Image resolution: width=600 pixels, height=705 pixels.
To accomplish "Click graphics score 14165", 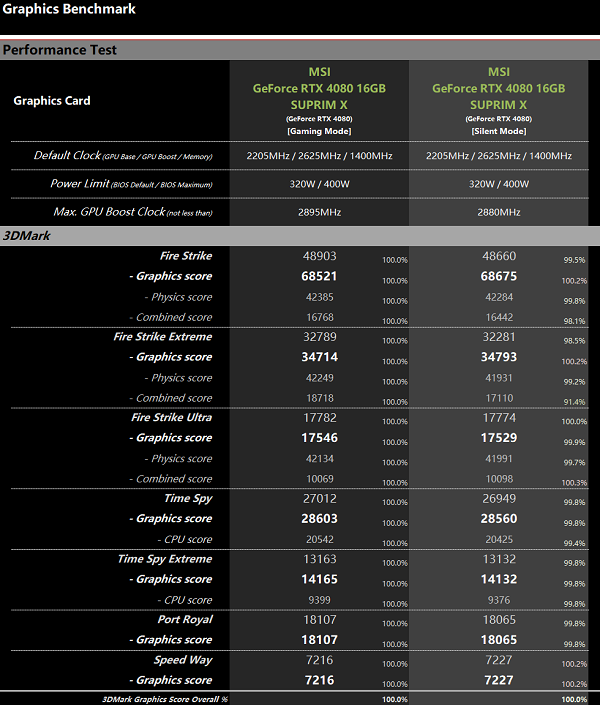I will pos(319,580).
